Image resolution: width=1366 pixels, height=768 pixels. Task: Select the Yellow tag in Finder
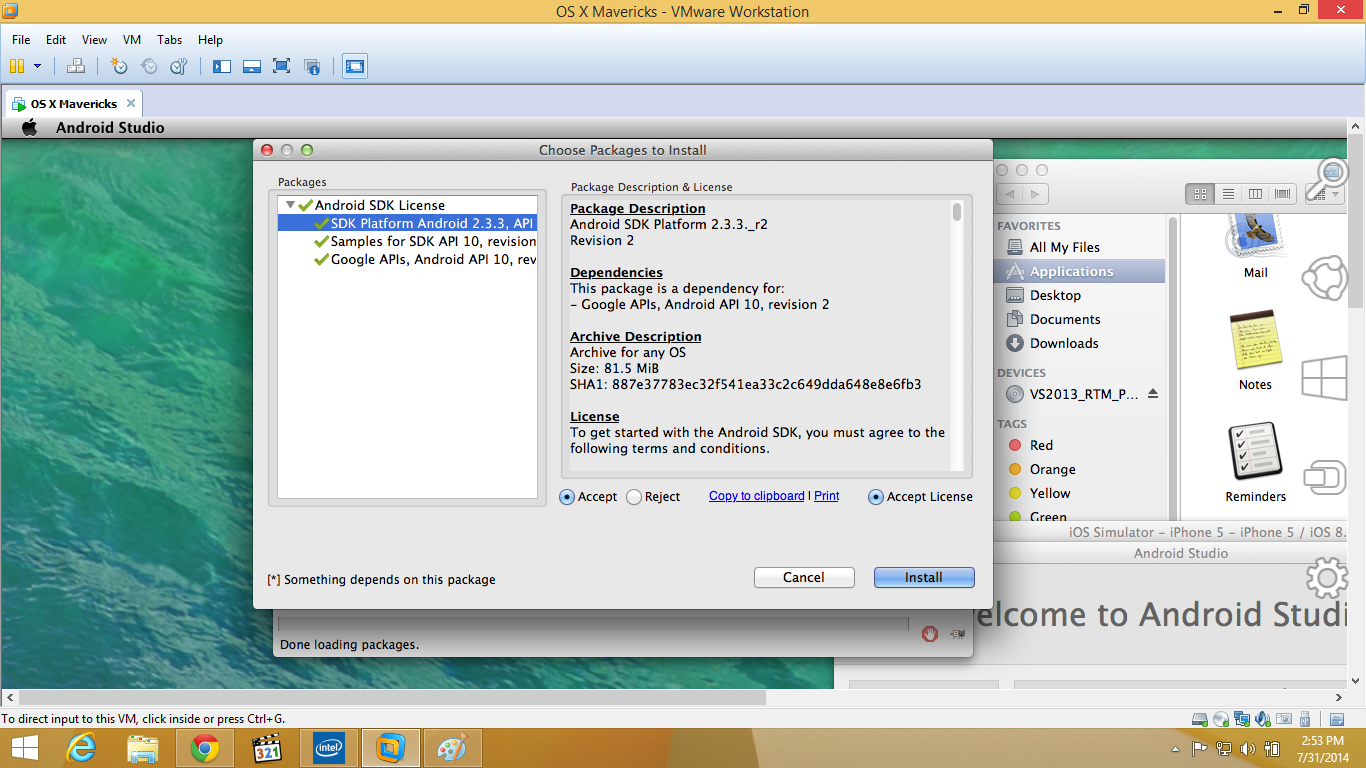1050,493
